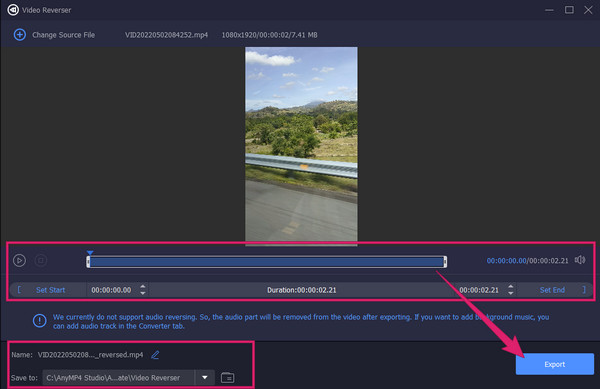Open the output folder icon
The width and height of the screenshot is (600, 389).
[228, 378]
